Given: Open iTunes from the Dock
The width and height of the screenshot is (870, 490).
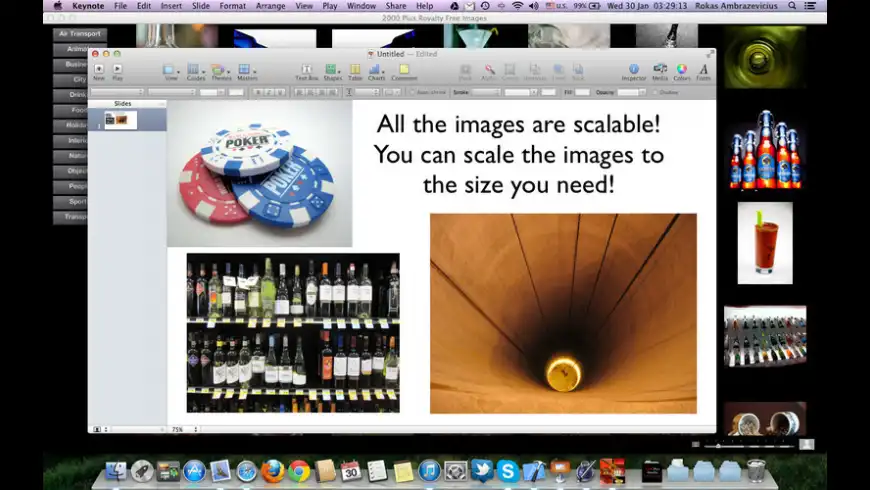Looking at the screenshot, I should tap(429, 471).
